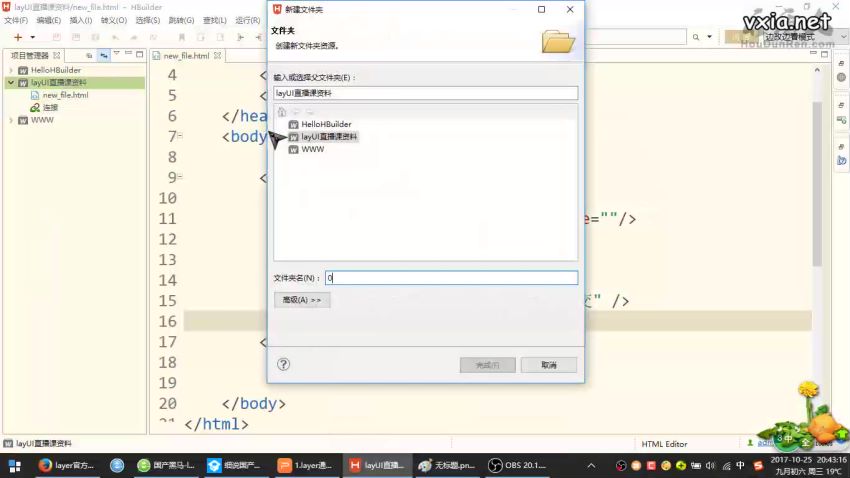Minimize the editor area
850x478 pixels.
pyautogui.click(x=813, y=54)
